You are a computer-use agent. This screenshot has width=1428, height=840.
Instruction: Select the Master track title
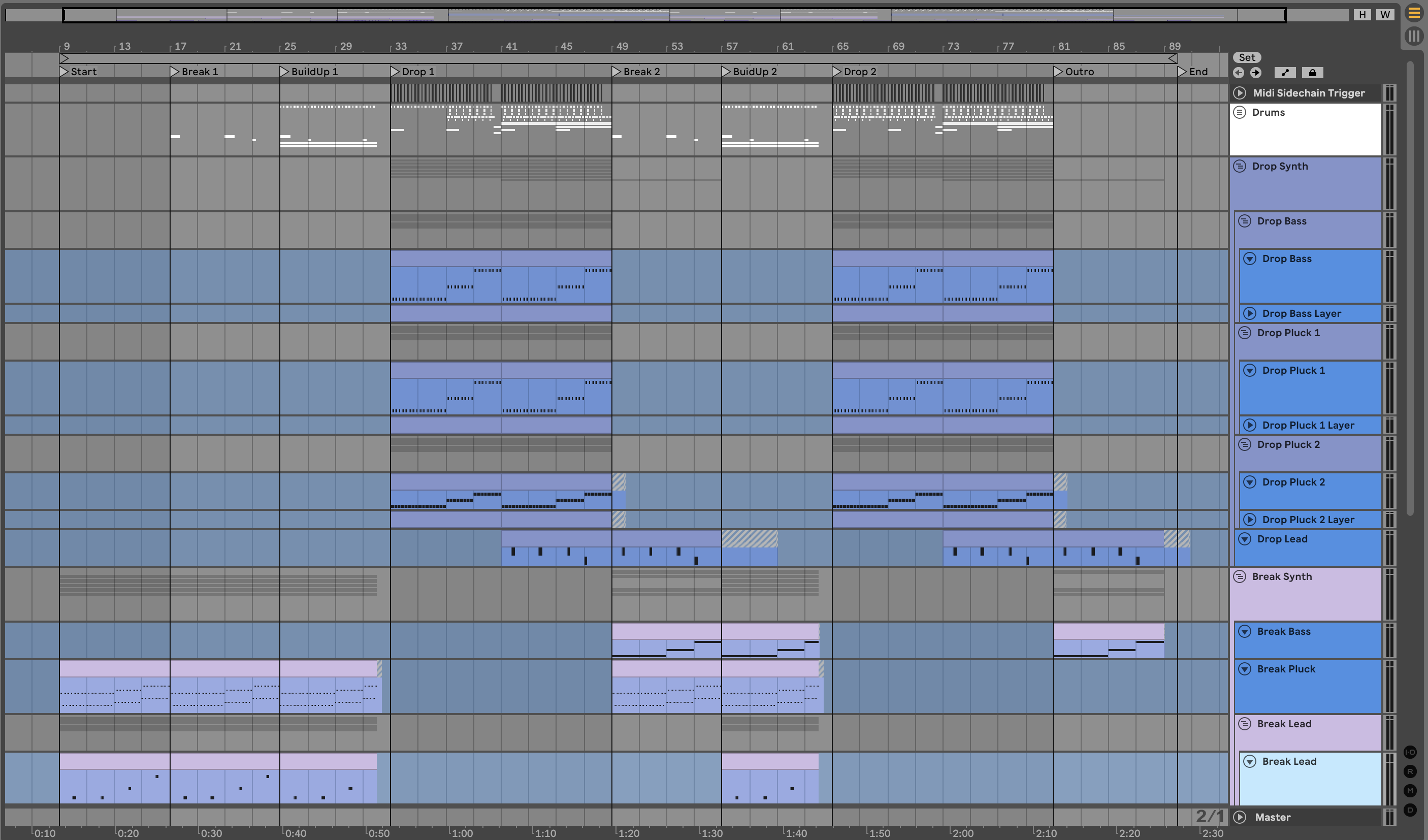coord(1273,817)
